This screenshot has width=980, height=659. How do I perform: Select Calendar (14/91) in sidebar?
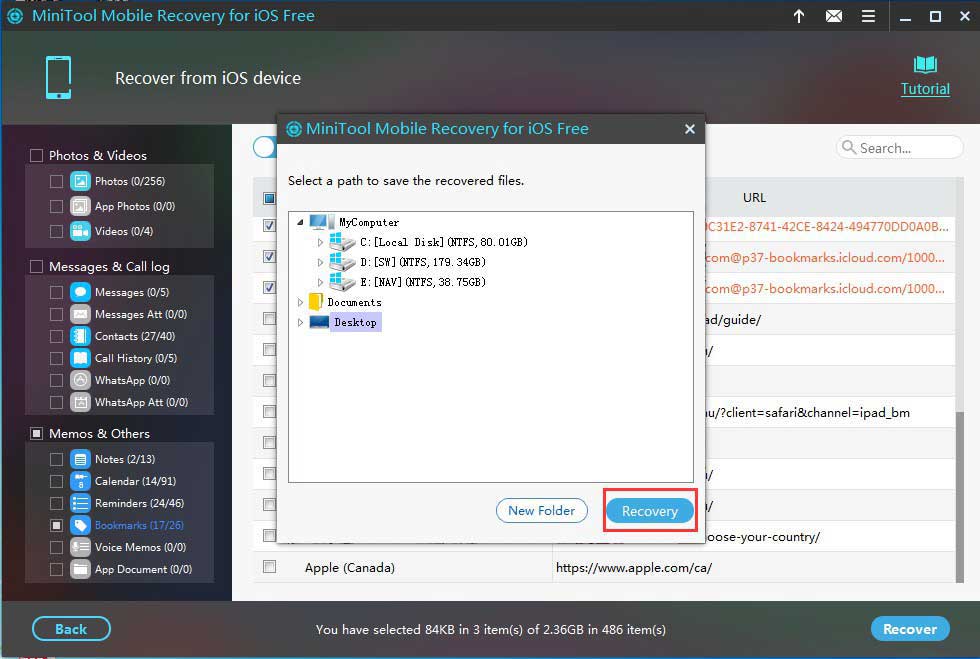(x=135, y=481)
